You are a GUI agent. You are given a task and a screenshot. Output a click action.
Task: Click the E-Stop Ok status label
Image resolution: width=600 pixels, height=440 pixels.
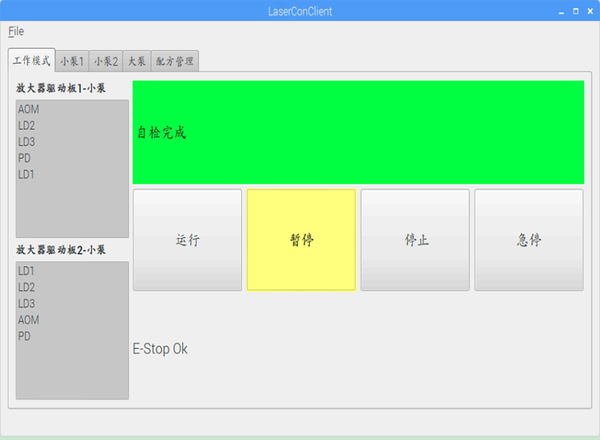(x=160, y=349)
